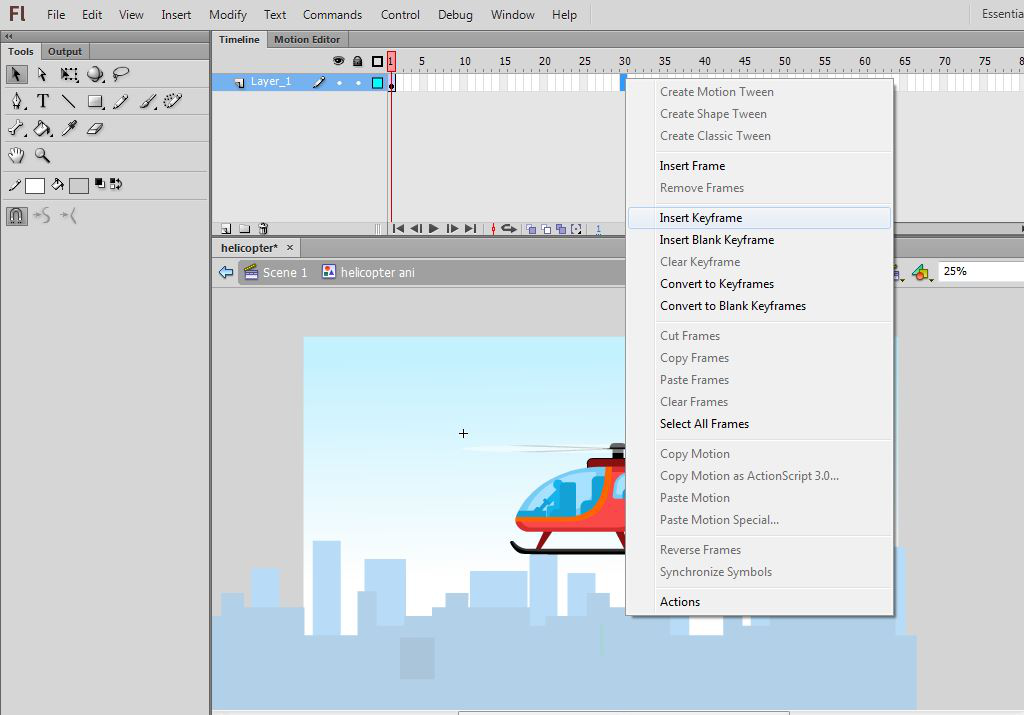Select the Text tool
This screenshot has width=1024, height=715.
coord(43,101)
